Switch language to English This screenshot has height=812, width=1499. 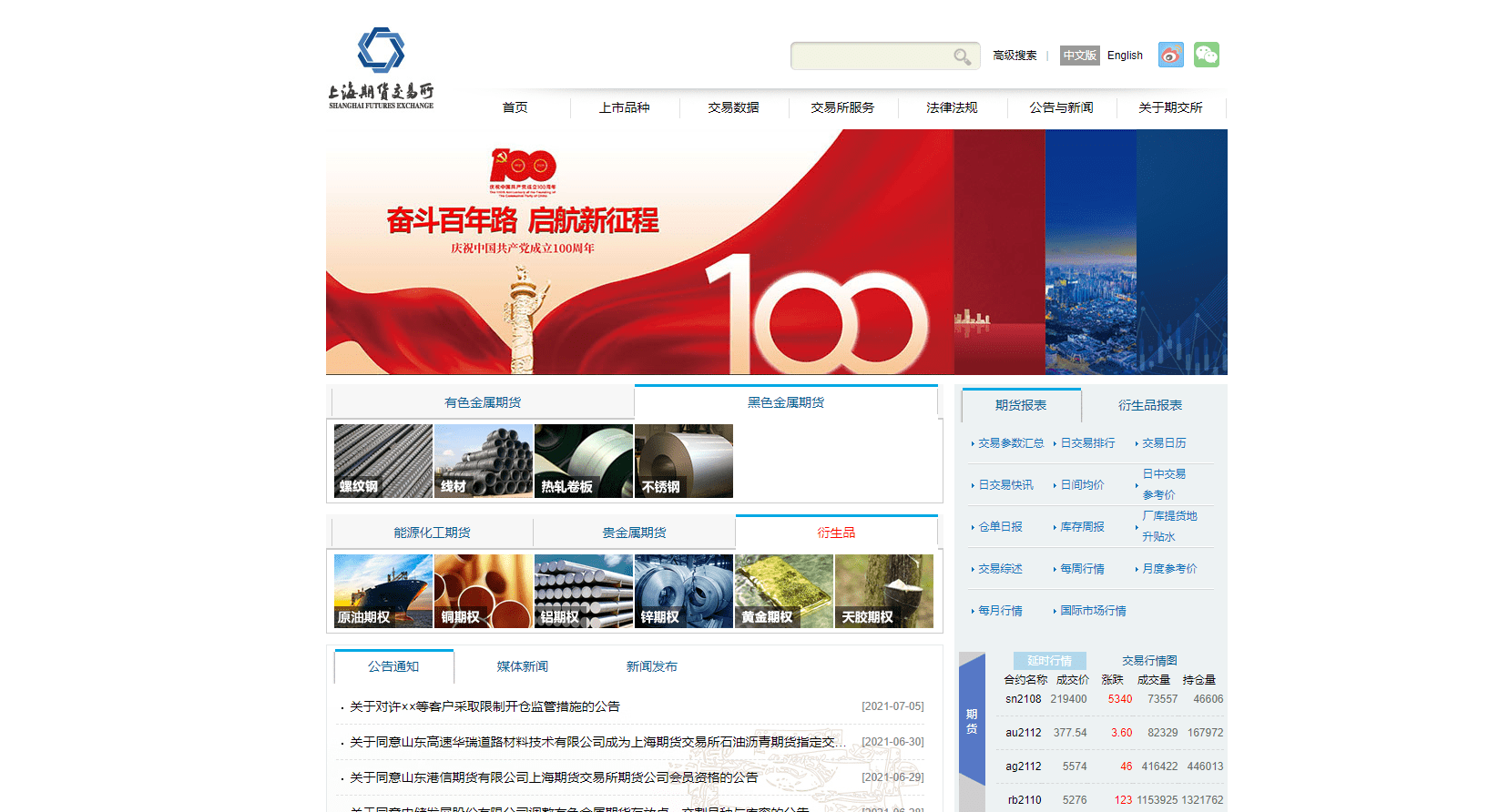[x=1125, y=56]
